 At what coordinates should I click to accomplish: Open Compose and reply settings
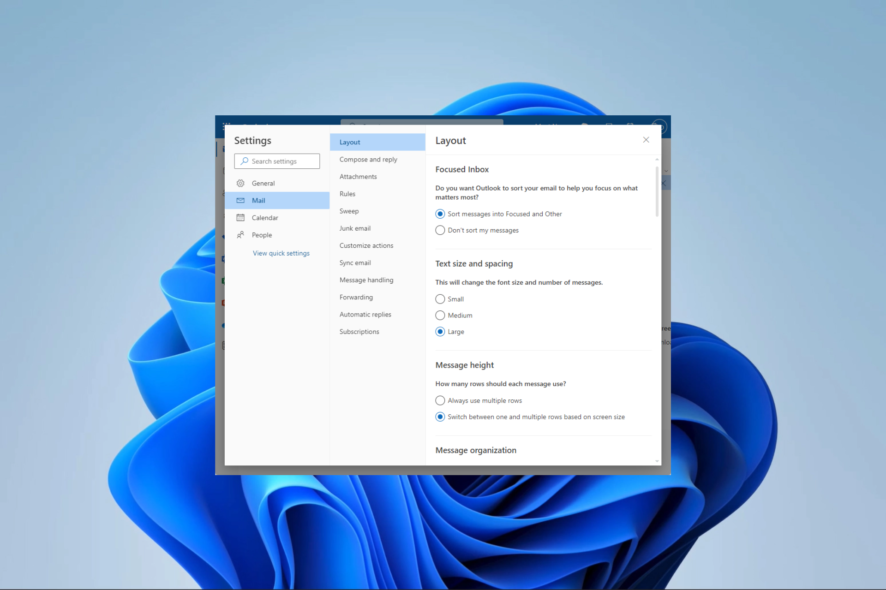[377, 159]
